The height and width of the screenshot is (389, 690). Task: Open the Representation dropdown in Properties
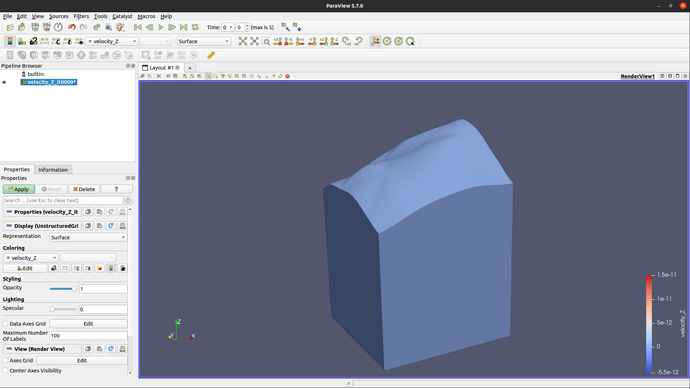(x=88, y=237)
